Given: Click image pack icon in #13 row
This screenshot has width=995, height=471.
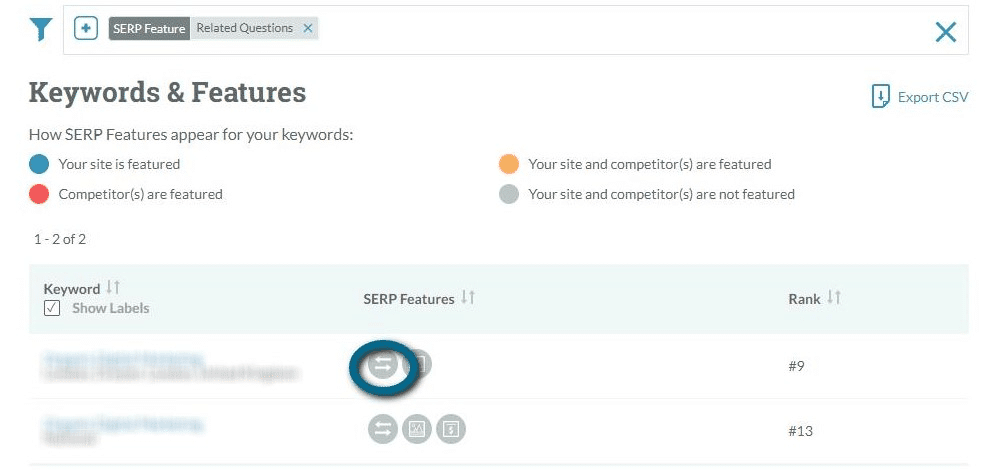Looking at the screenshot, I should coord(416,430).
